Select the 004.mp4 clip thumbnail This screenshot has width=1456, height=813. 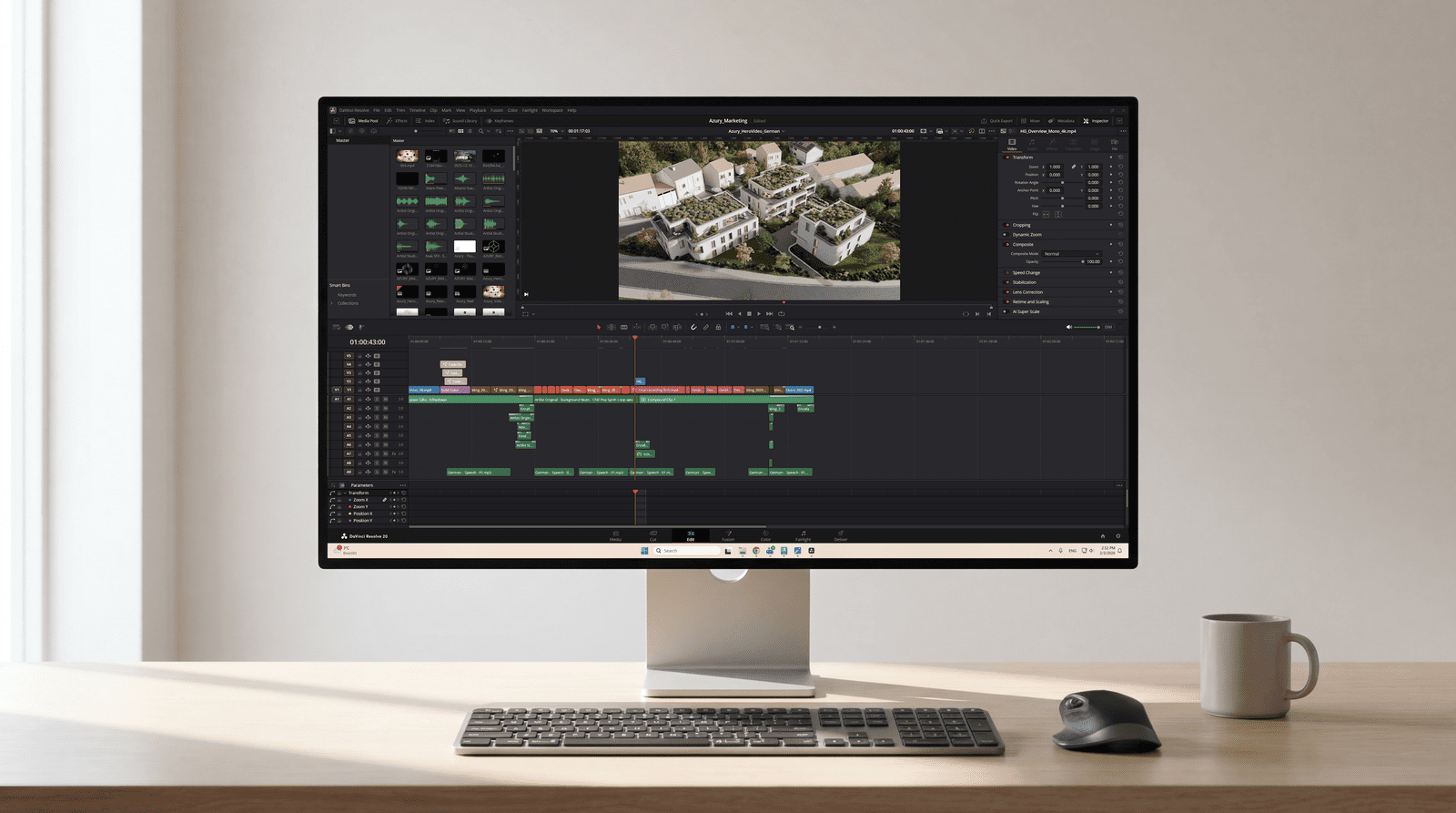pyautogui.click(x=407, y=157)
